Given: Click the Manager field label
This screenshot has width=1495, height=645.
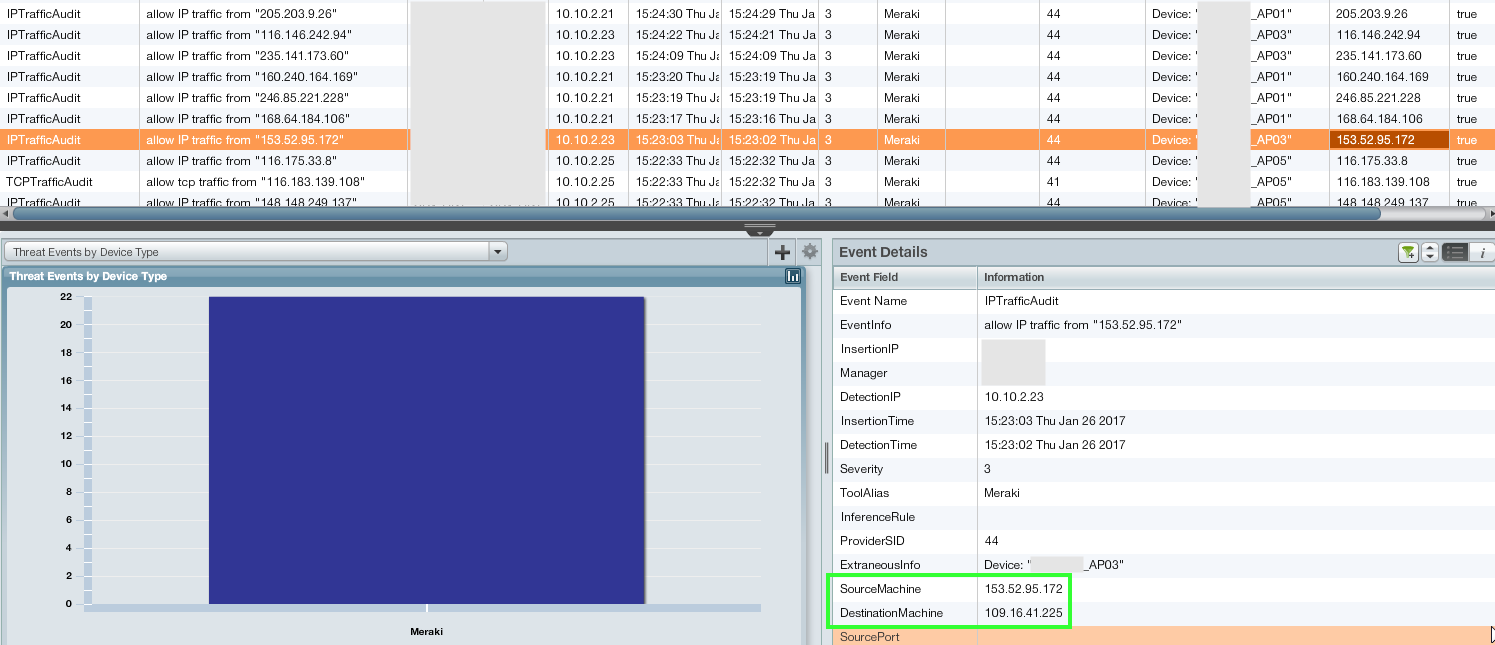Looking at the screenshot, I should [864, 373].
